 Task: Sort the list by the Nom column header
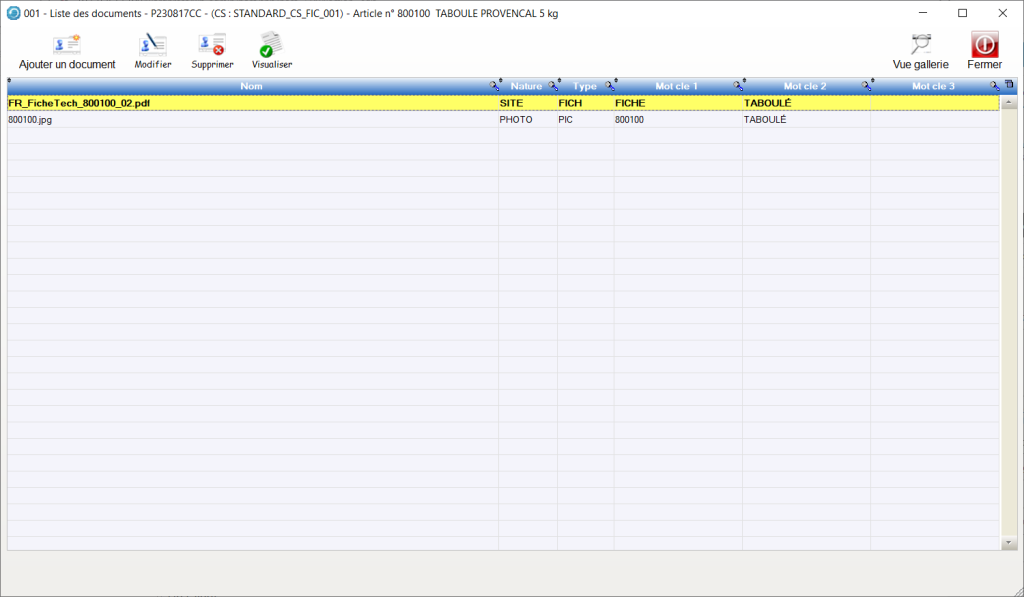click(x=251, y=86)
